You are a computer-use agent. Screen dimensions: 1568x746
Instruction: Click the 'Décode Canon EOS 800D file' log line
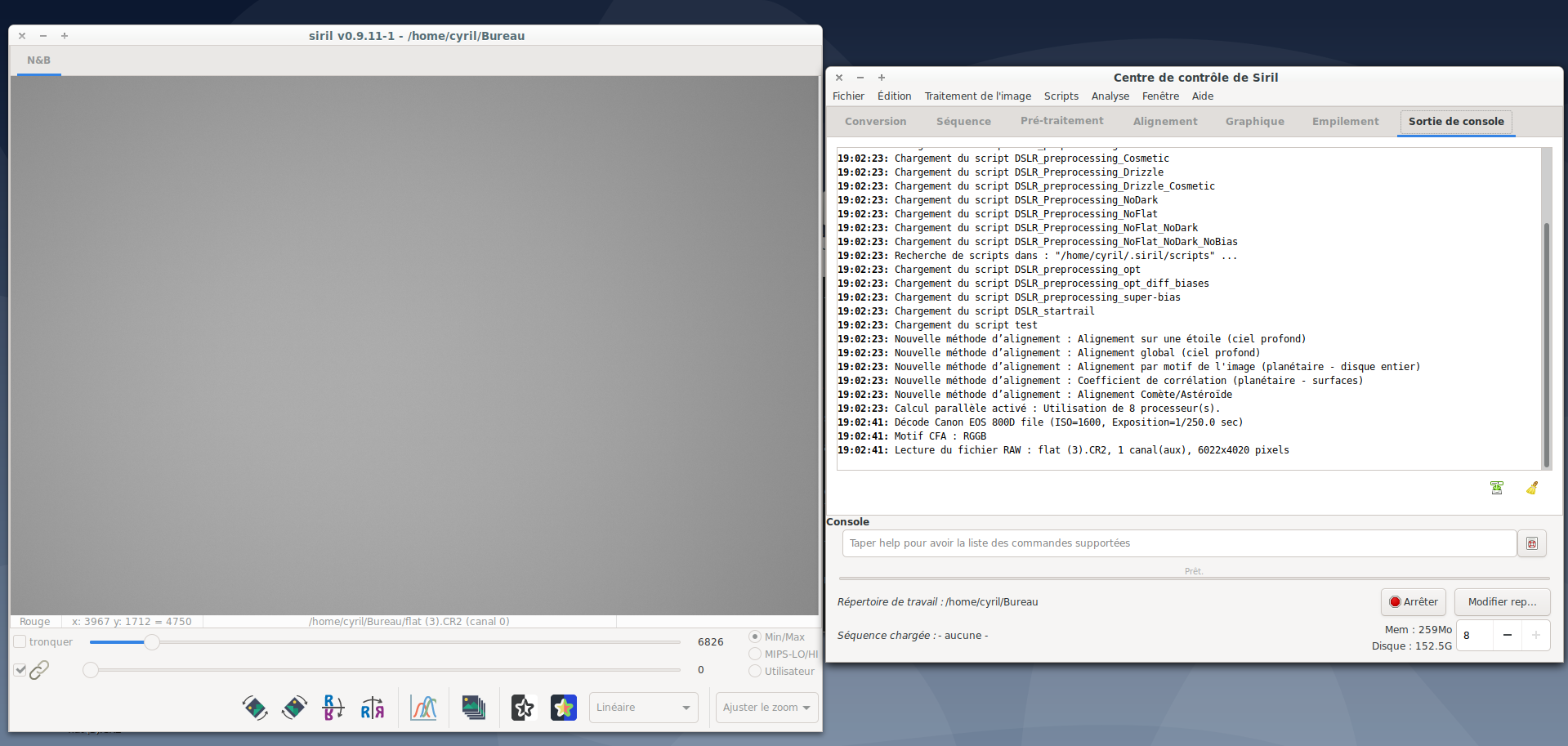pos(1040,422)
